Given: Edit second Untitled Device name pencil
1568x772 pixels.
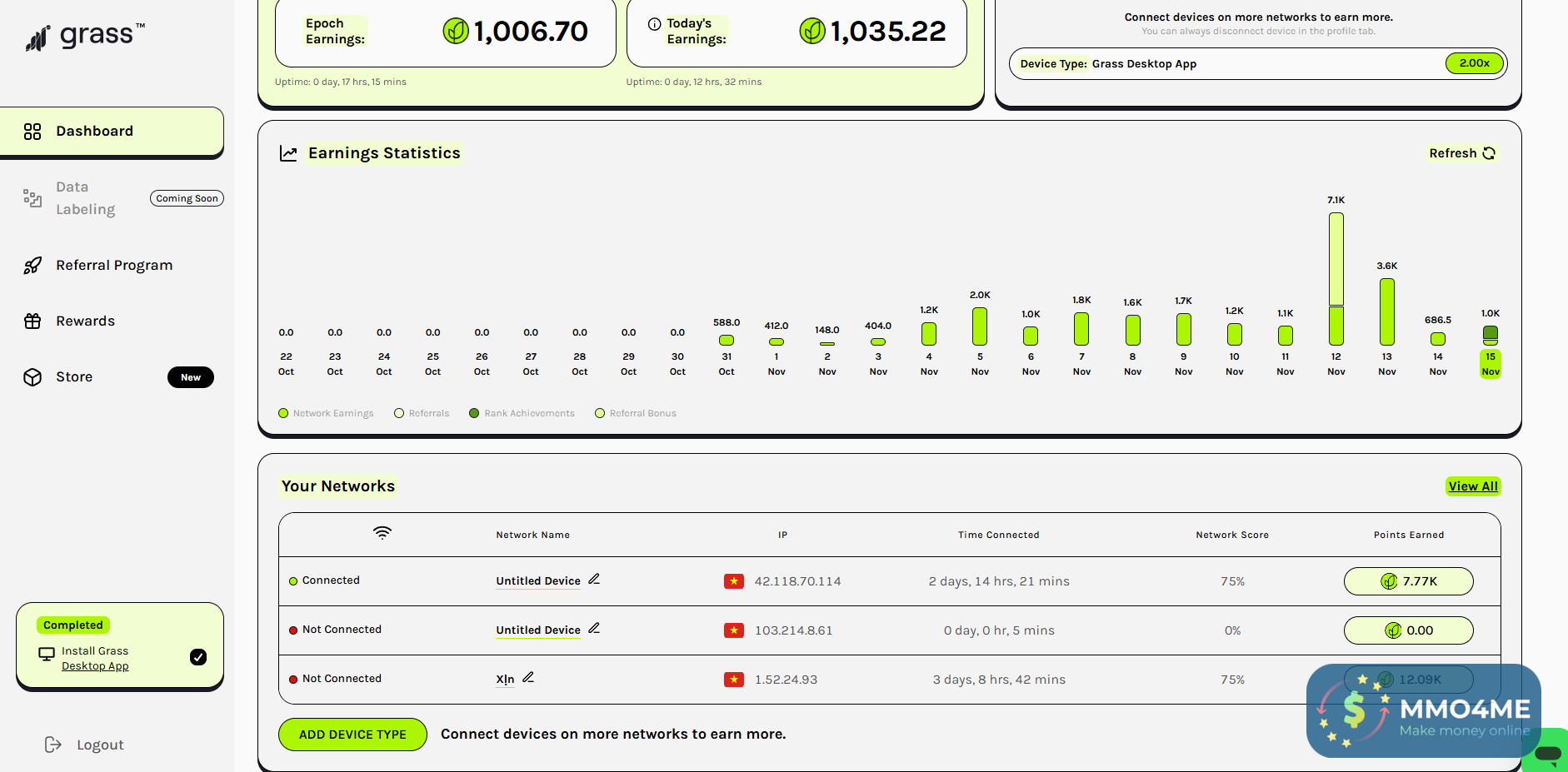Looking at the screenshot, I should (x=594, y=628).
